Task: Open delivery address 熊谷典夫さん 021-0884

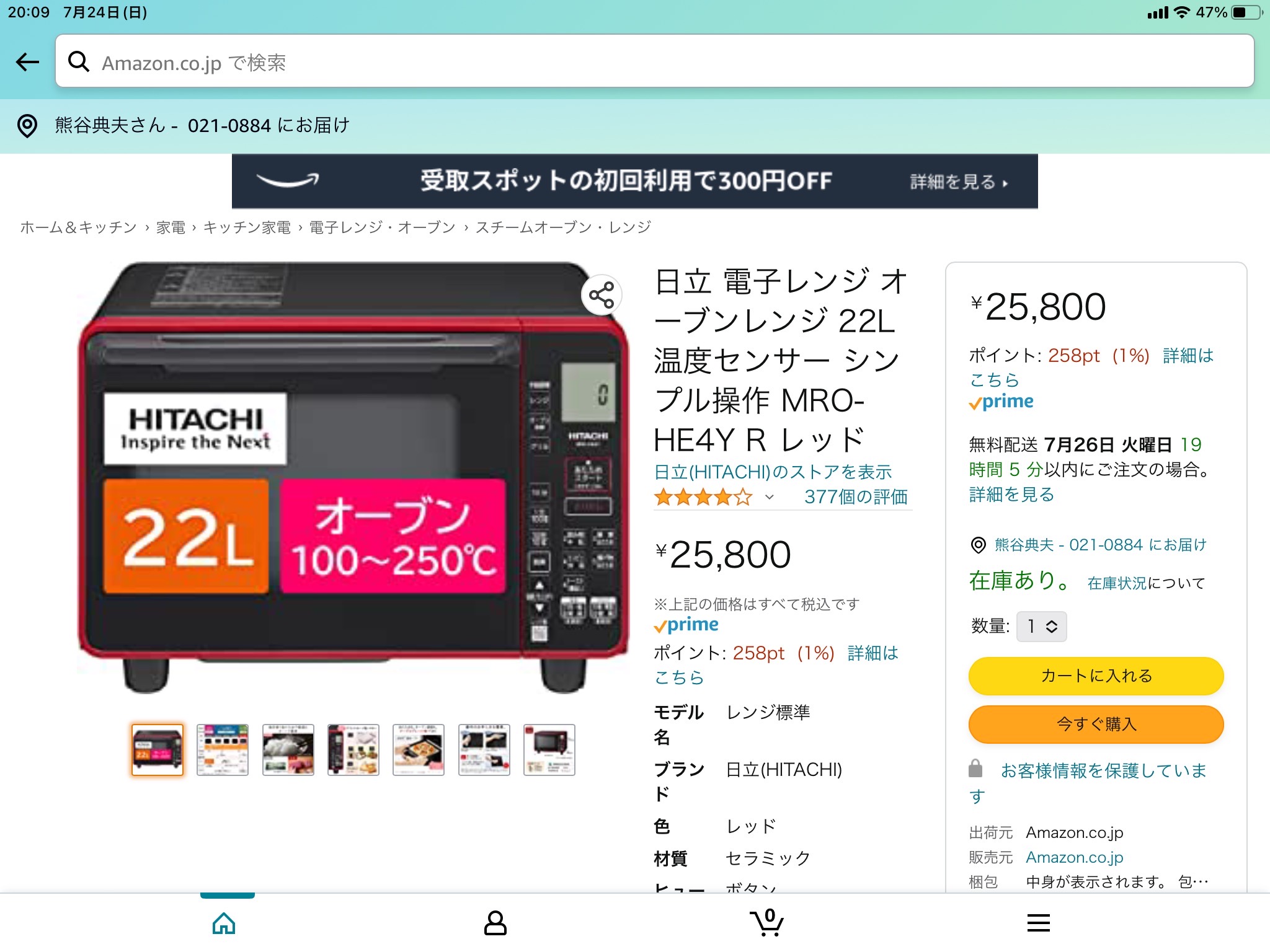Action: coord(202,125)
